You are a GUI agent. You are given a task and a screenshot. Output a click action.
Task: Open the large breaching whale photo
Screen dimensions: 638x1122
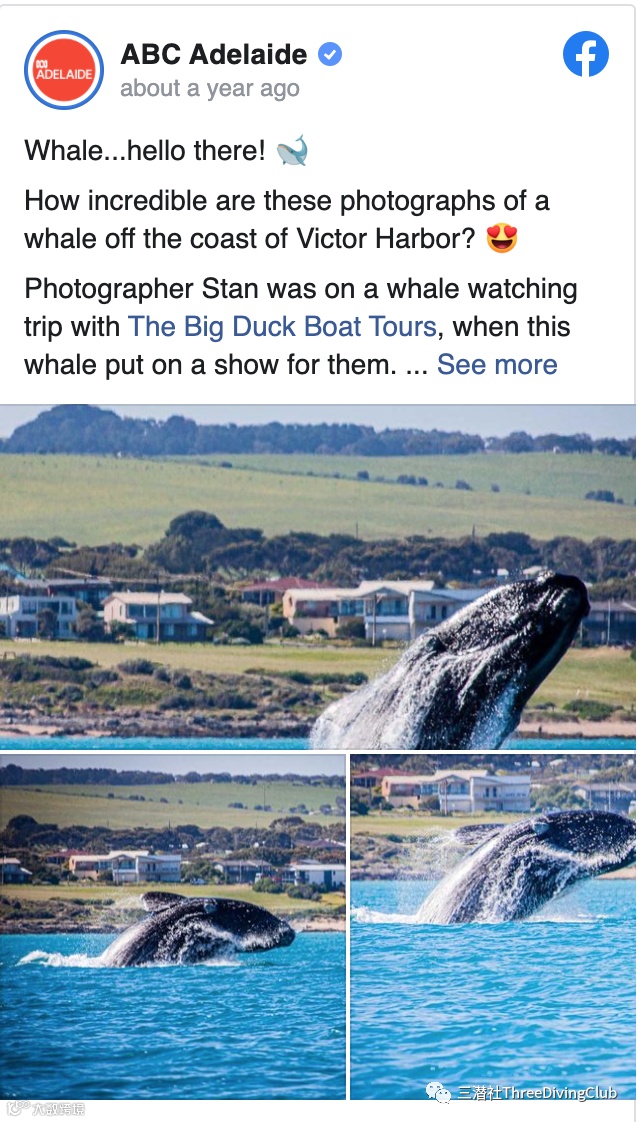coord(318,577)
